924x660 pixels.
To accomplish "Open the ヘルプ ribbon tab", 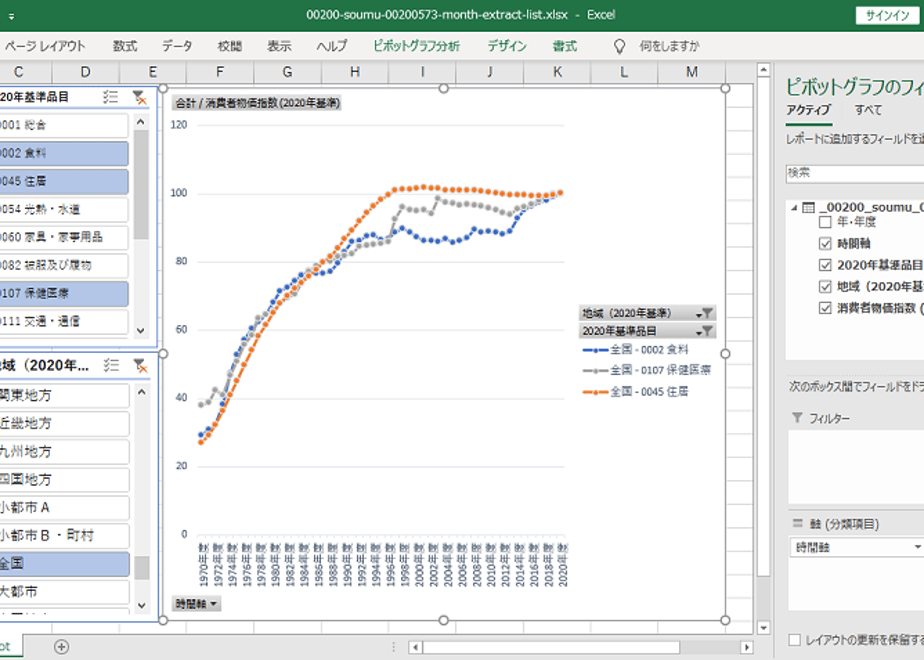I will [332, 46].
